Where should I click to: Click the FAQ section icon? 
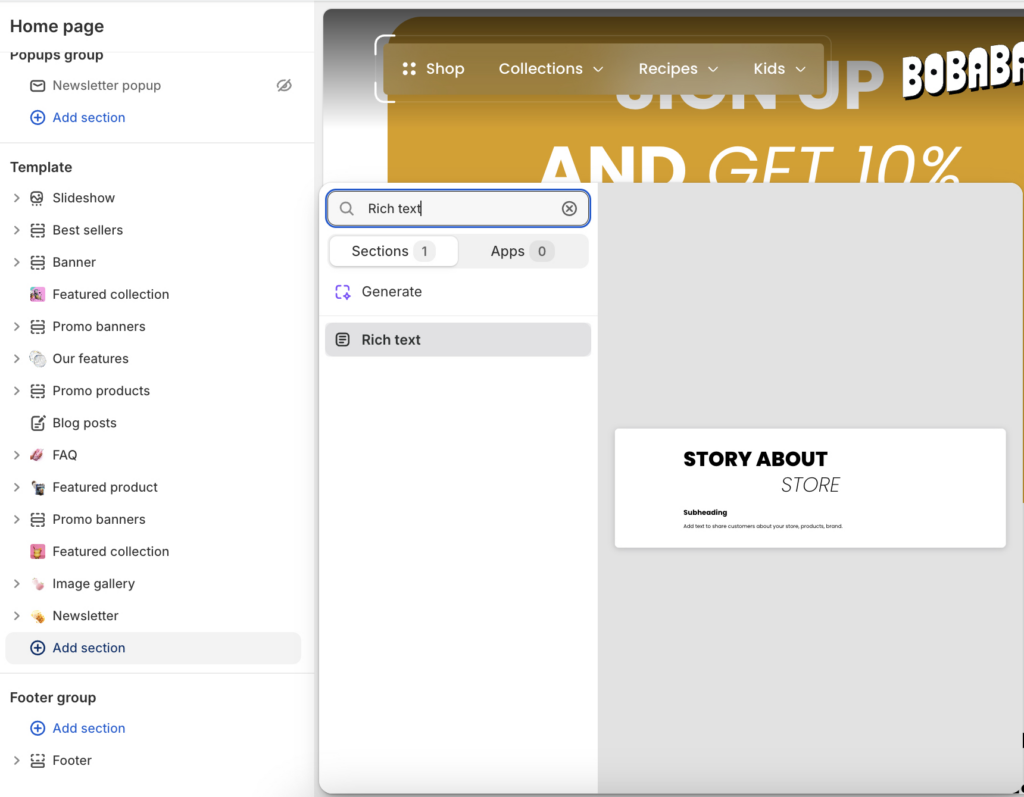pos(38,455)
